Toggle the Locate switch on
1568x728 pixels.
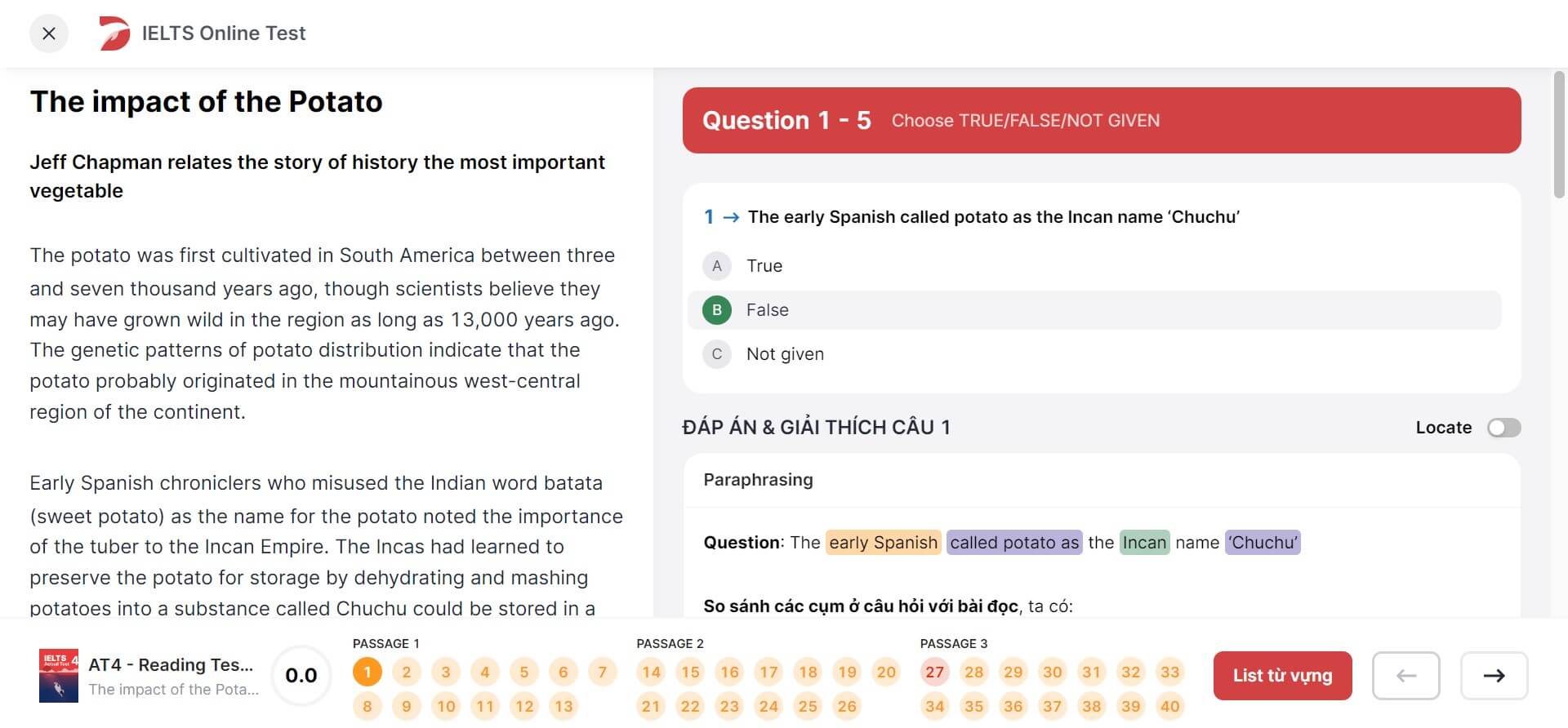(1503, 428)
